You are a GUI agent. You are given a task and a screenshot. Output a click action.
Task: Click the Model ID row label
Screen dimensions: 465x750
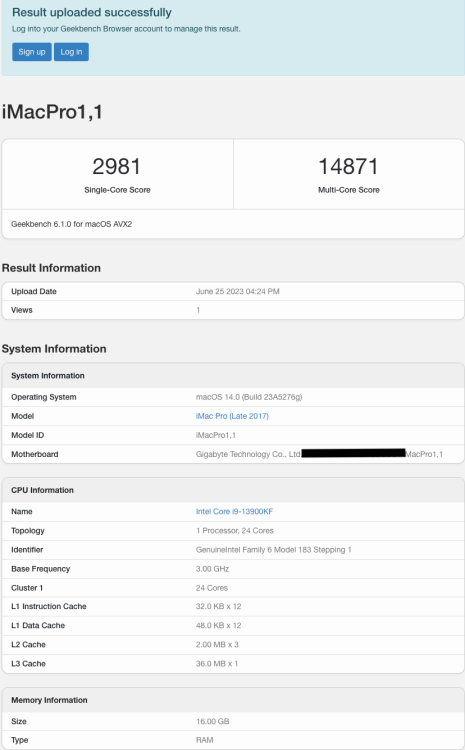point(27,435)
